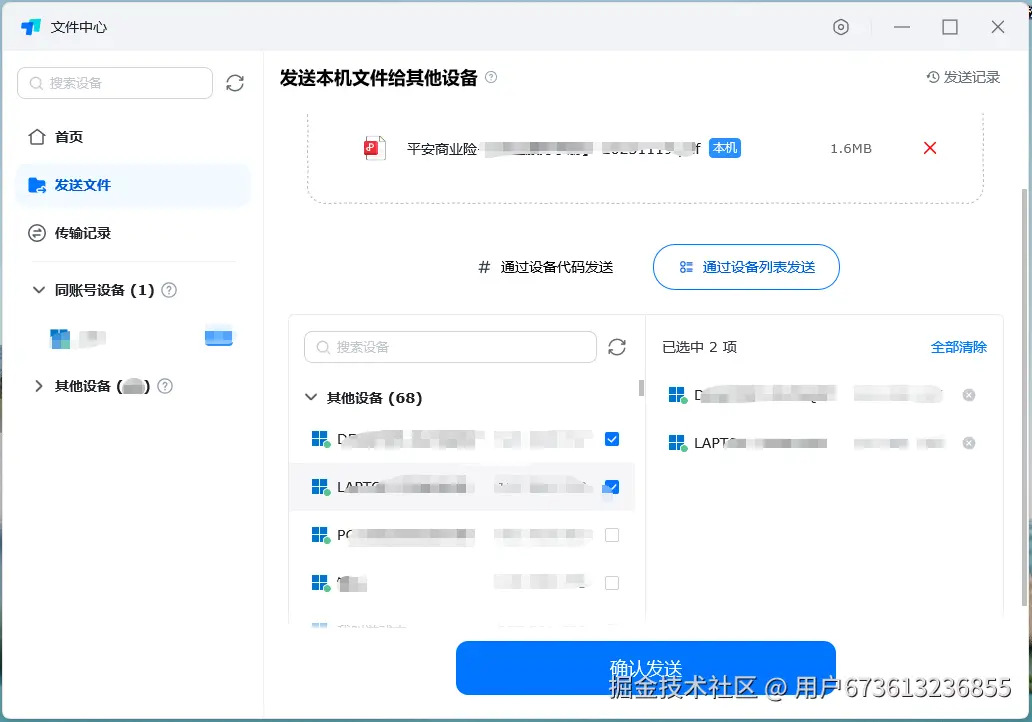This screenshot has width=1032, height=722.
Task: Refresh the device selection list
Action: pos(617,347)
